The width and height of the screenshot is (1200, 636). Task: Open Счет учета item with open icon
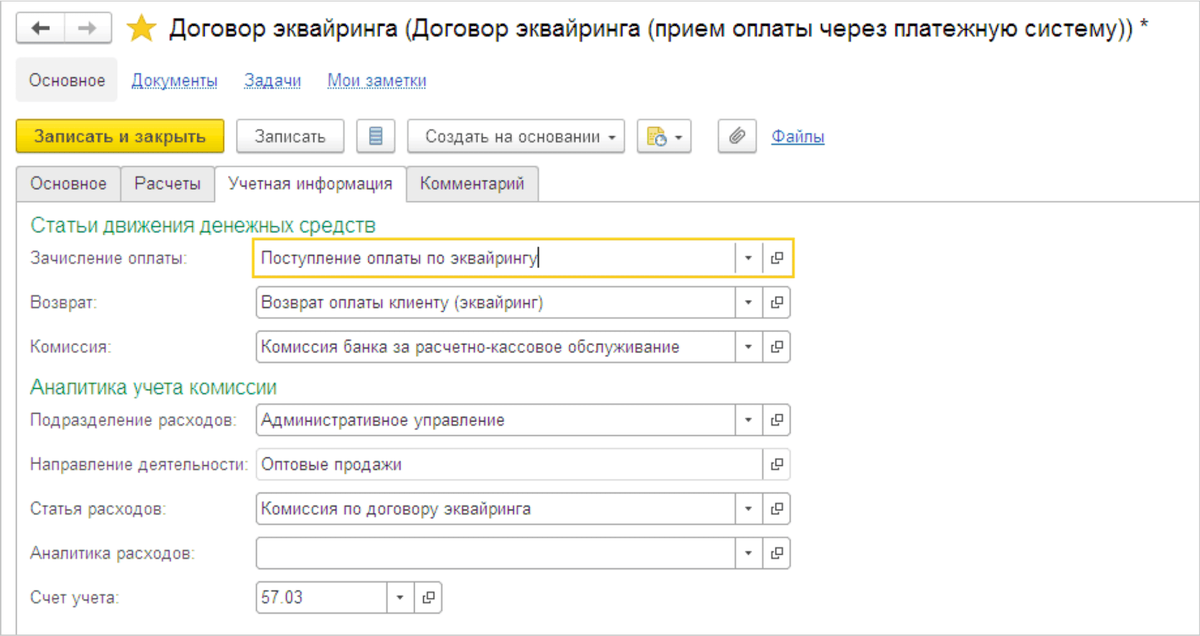coord(428,597)
